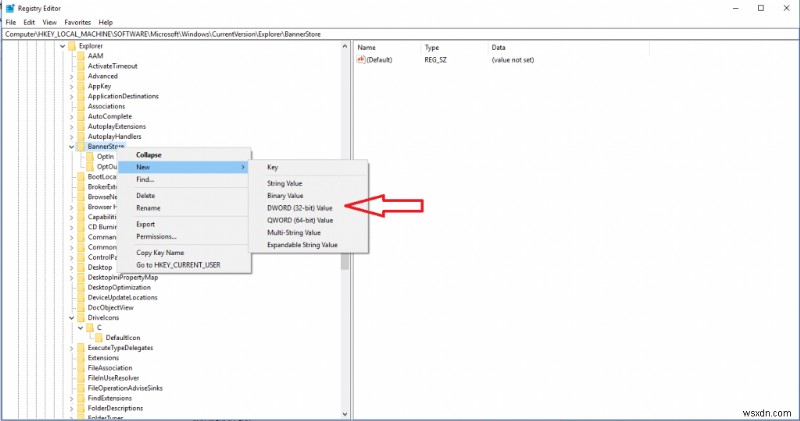Screen dimensions: 800x421
Task: Click the DefaultIcon folder icon
Action: click(98, 338)
